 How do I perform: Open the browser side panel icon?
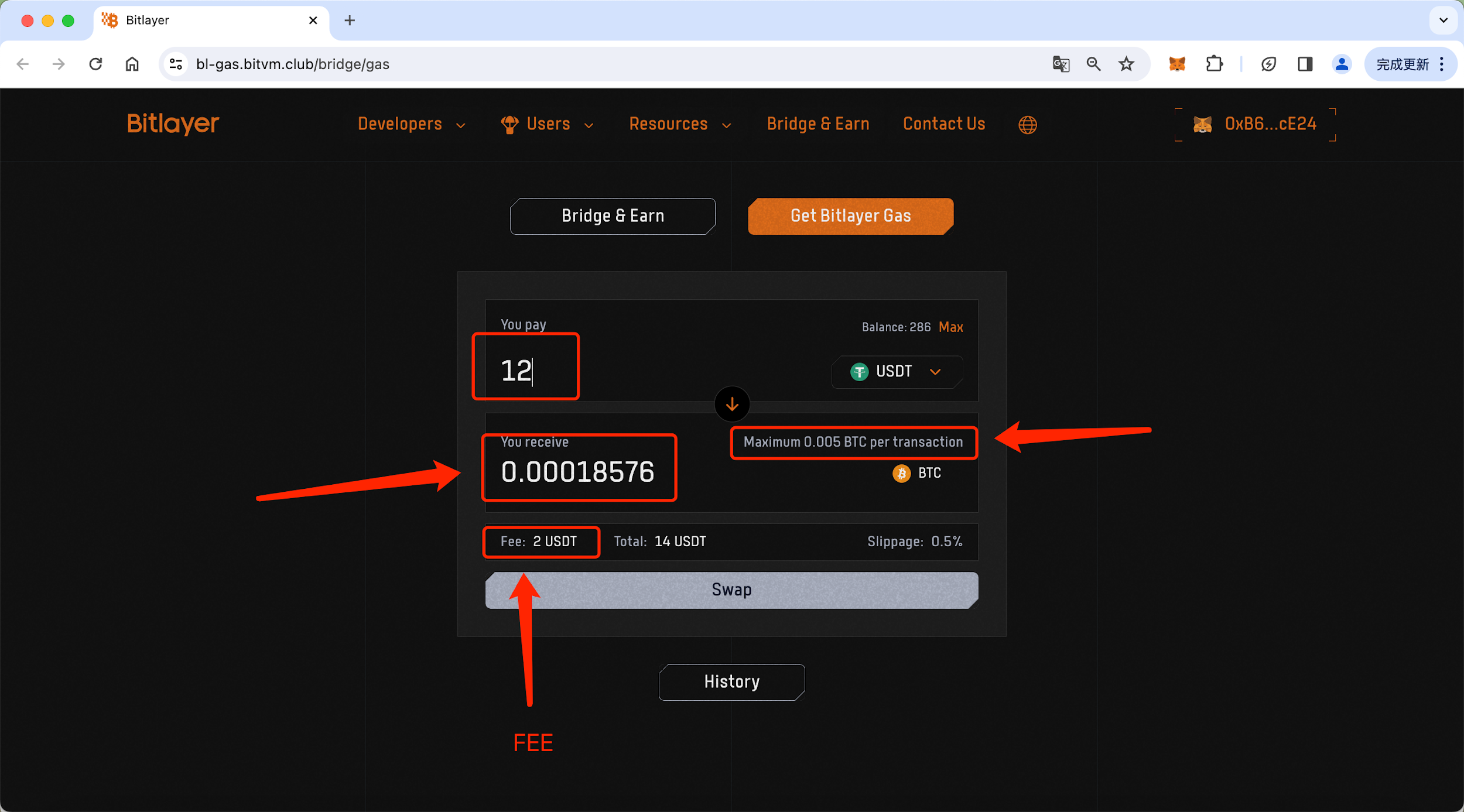pyautogui.click(x=1305, y=64)
